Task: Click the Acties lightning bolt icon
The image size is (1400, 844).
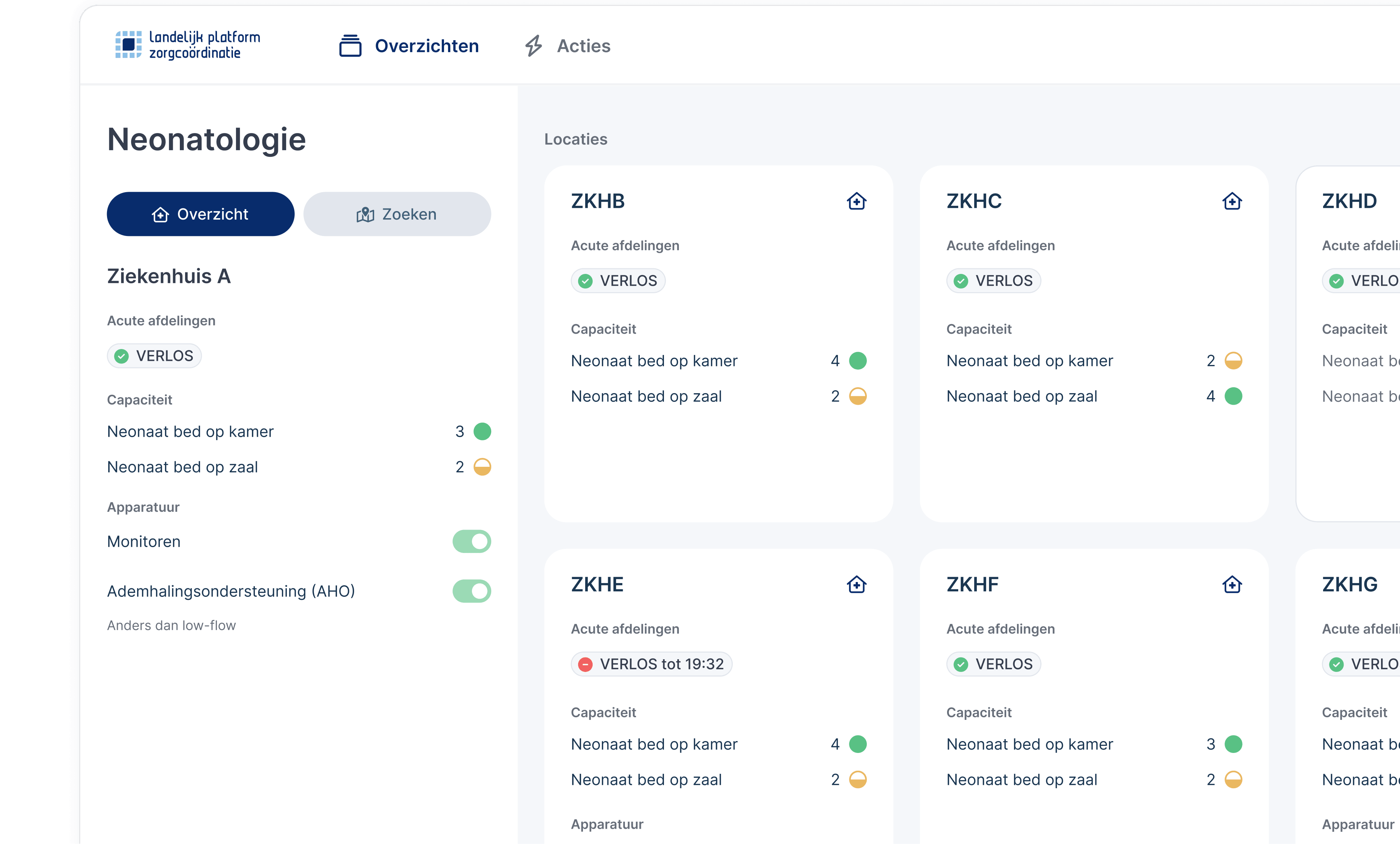Action: (533, 45)
